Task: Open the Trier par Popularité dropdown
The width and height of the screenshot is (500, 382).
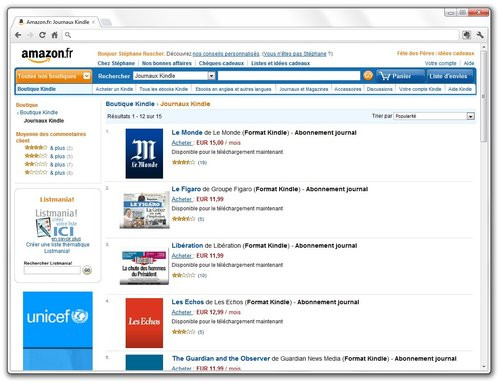Action: click(434, 116)
